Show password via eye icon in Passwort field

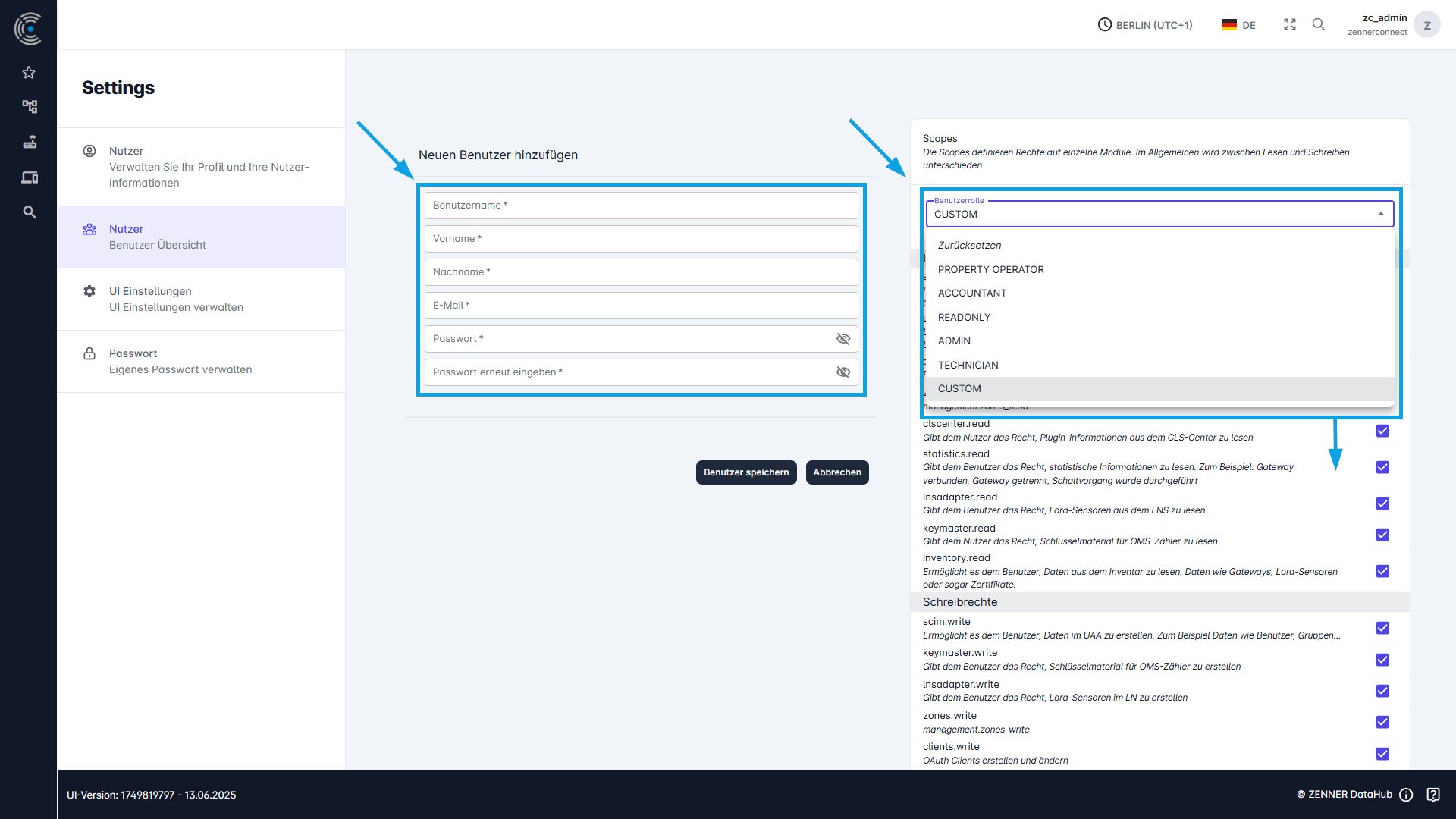click(x=843, y=339)
